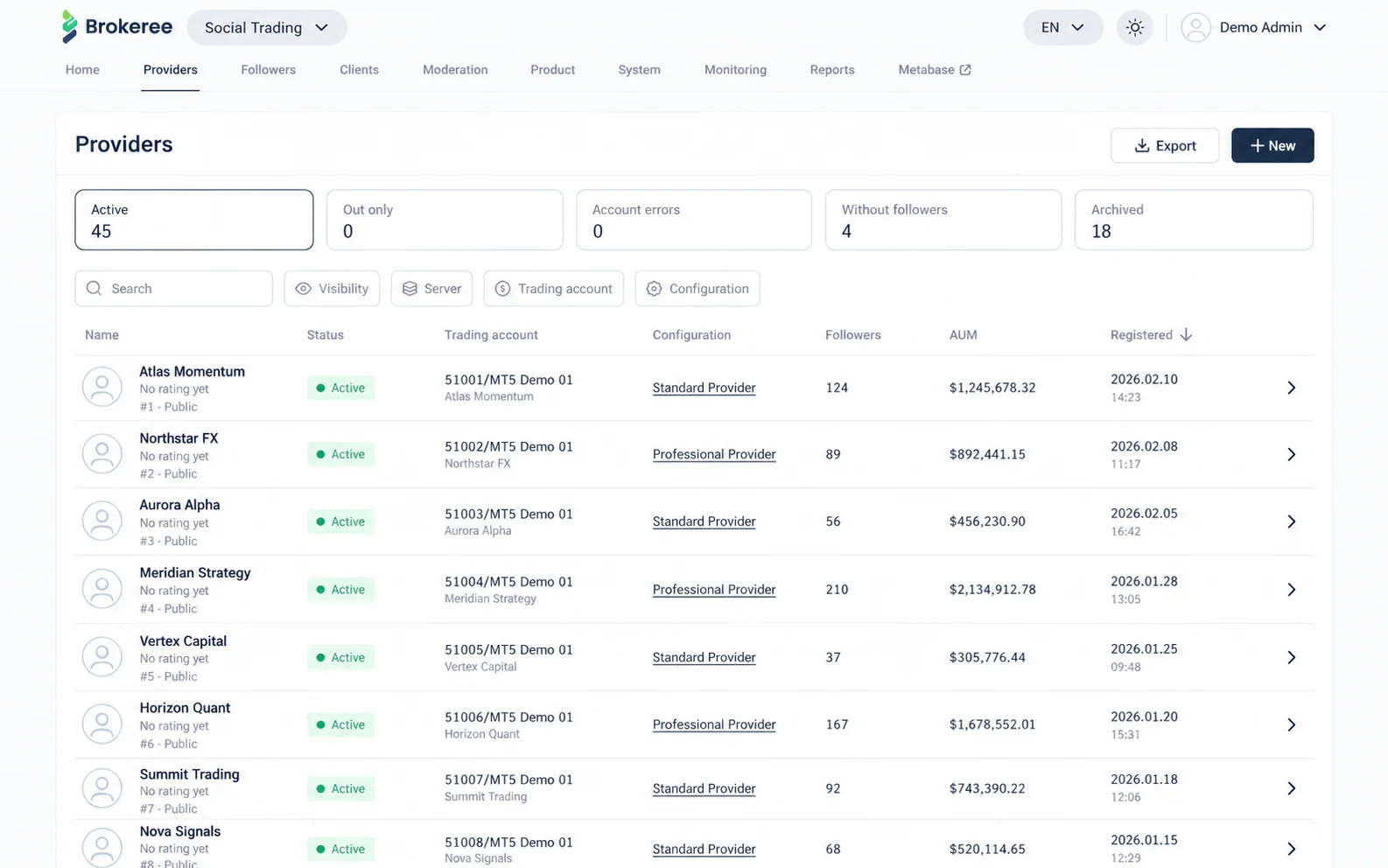
Task: Click the Brokeree logo icon
Action: 70,27
